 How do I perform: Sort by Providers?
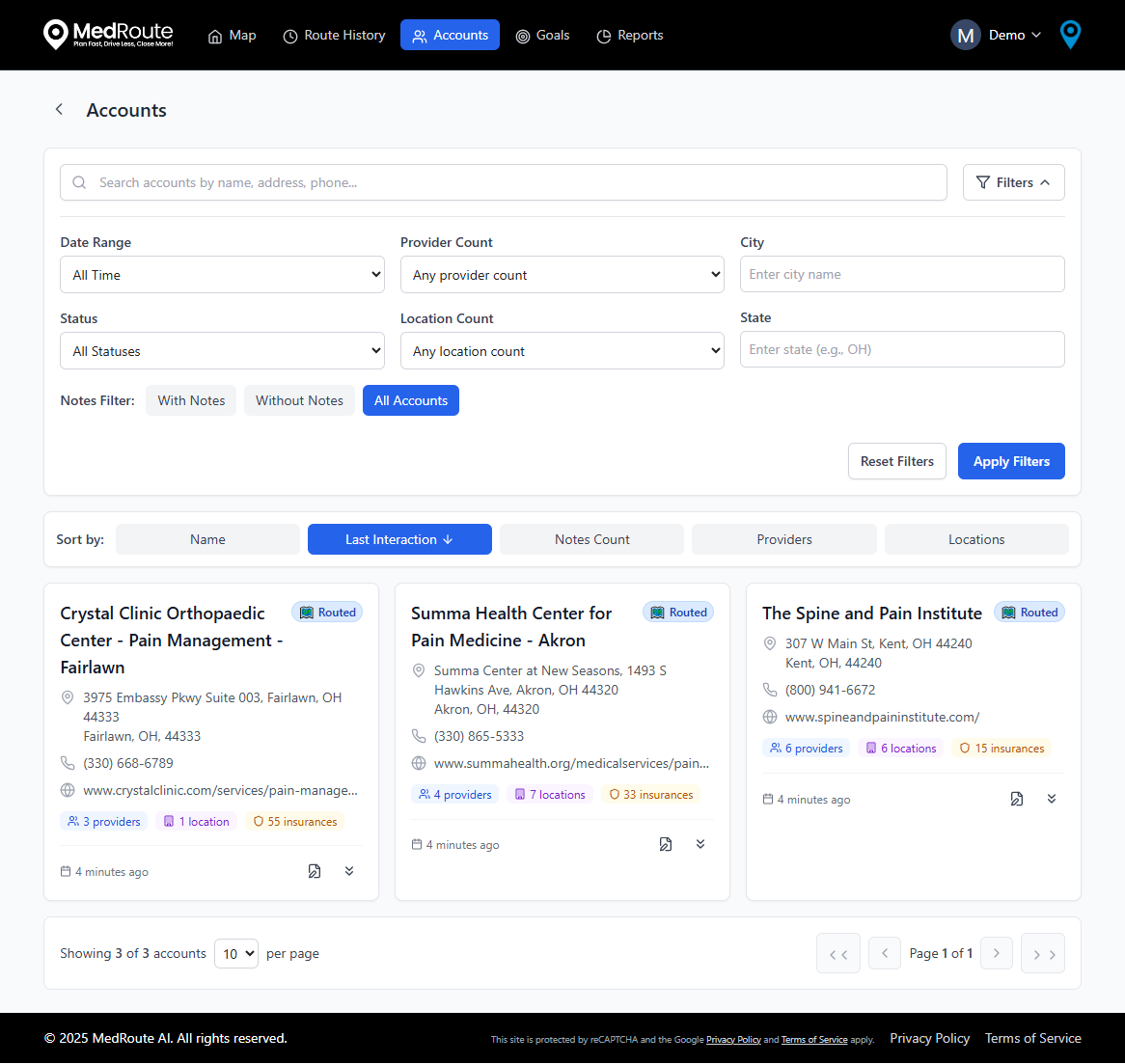pos(784,539)
